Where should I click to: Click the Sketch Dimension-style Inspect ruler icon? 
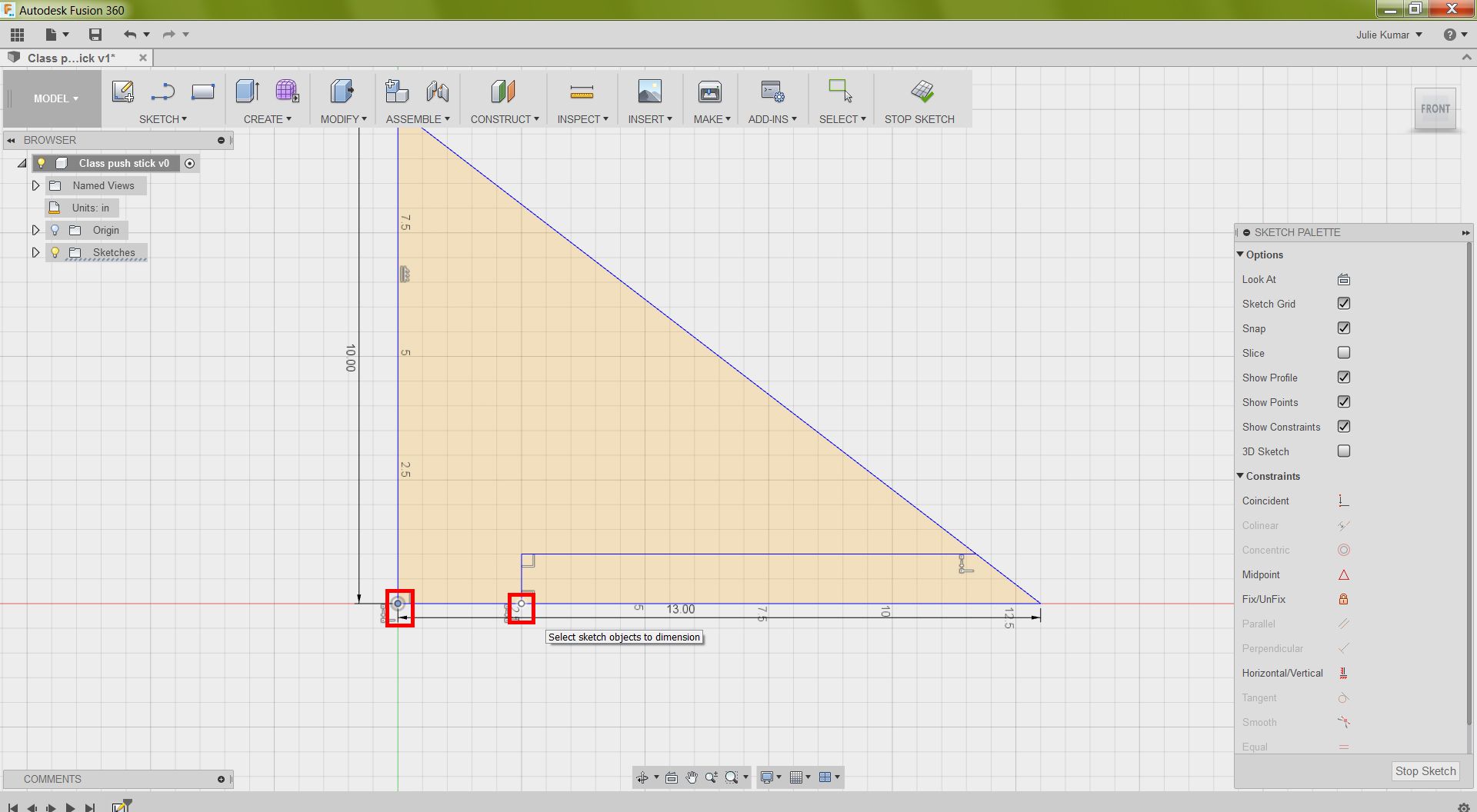click(x=582, y=91)
